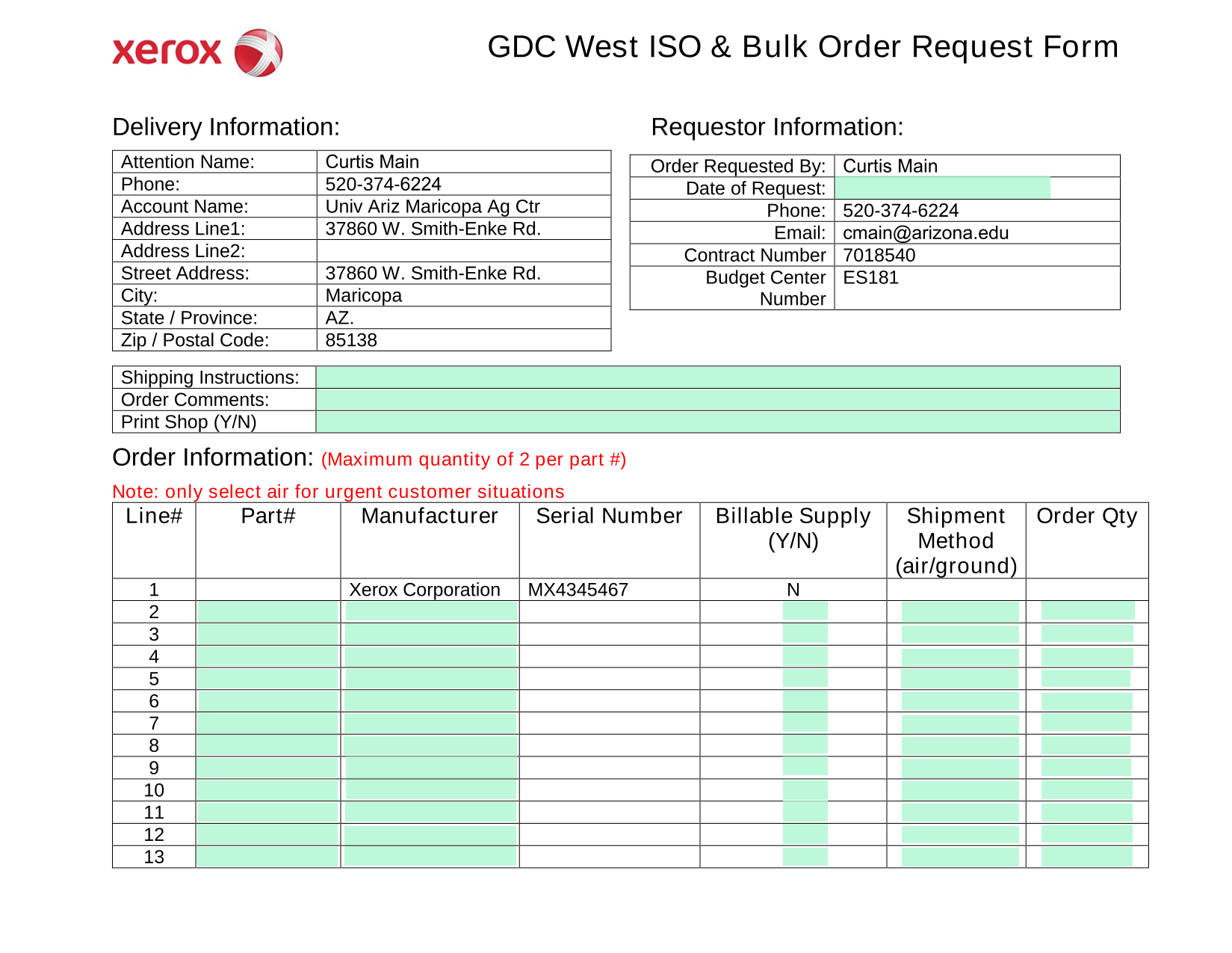Click Billable Supply value N in line 1
Viewport: 1232px width, 953px height.
(793, 589)
